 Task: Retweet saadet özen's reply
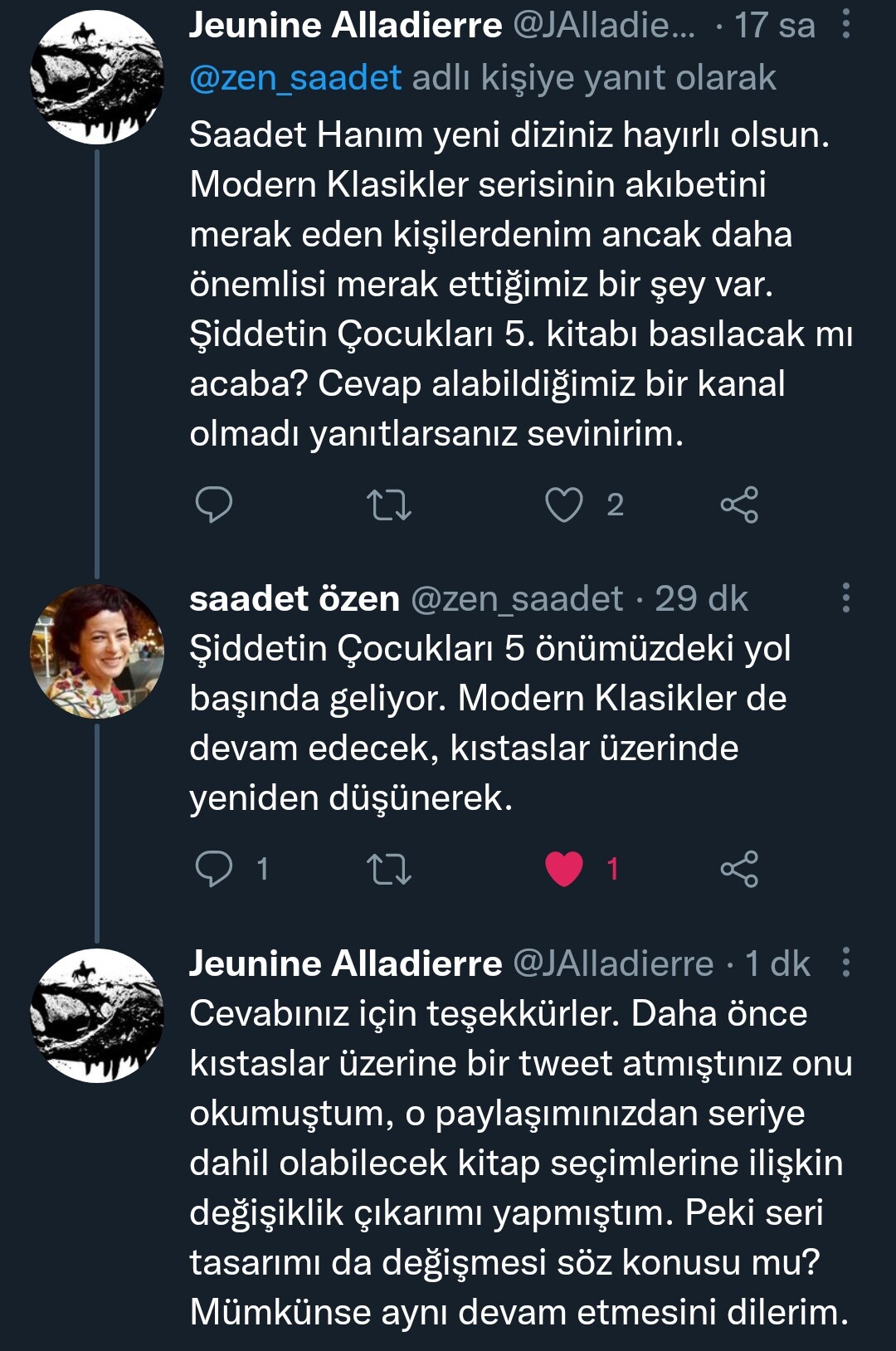[389, 869]
